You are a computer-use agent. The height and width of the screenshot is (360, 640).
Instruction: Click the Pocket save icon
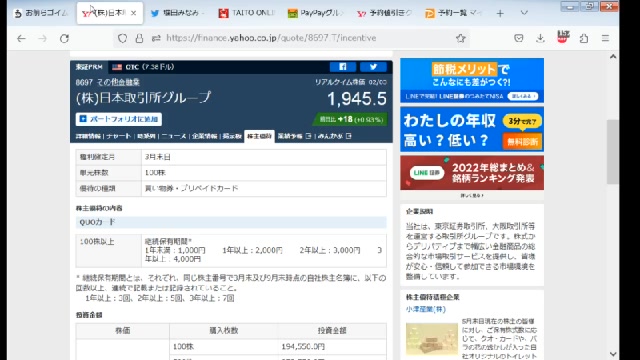[519, 38]
